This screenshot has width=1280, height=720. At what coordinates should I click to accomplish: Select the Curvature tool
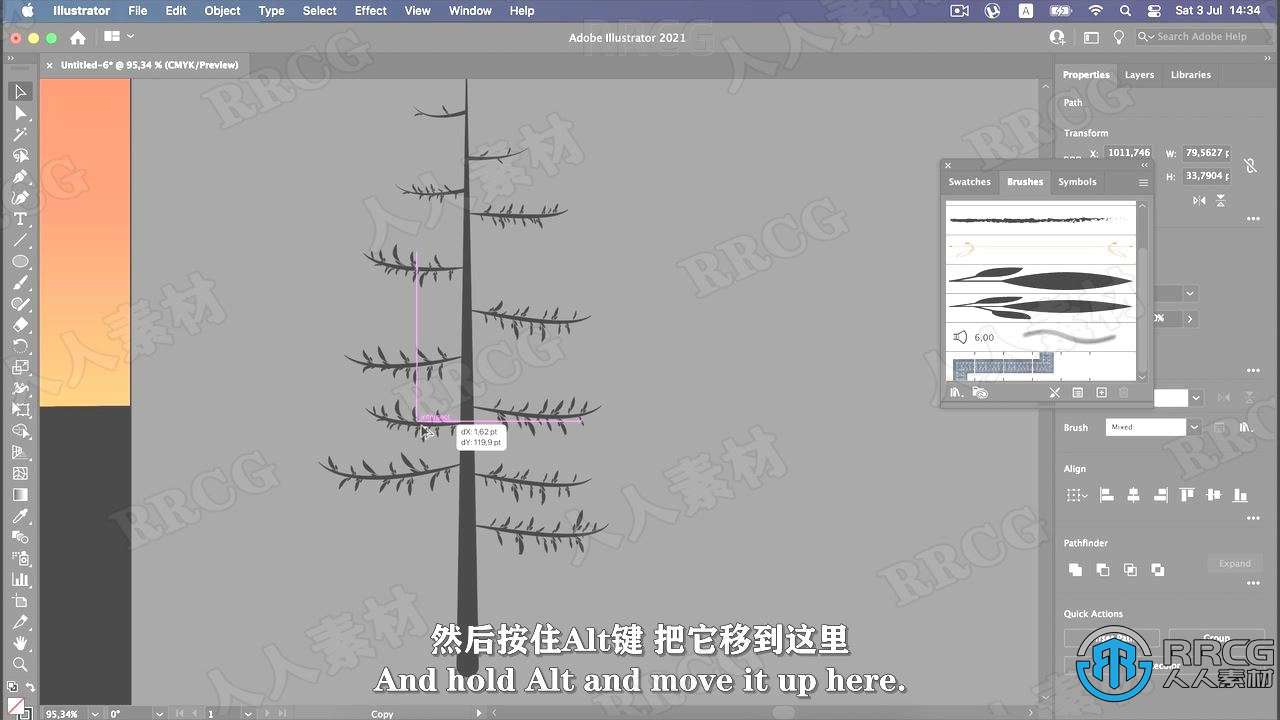pyautogui.click(x=20, y=198)
